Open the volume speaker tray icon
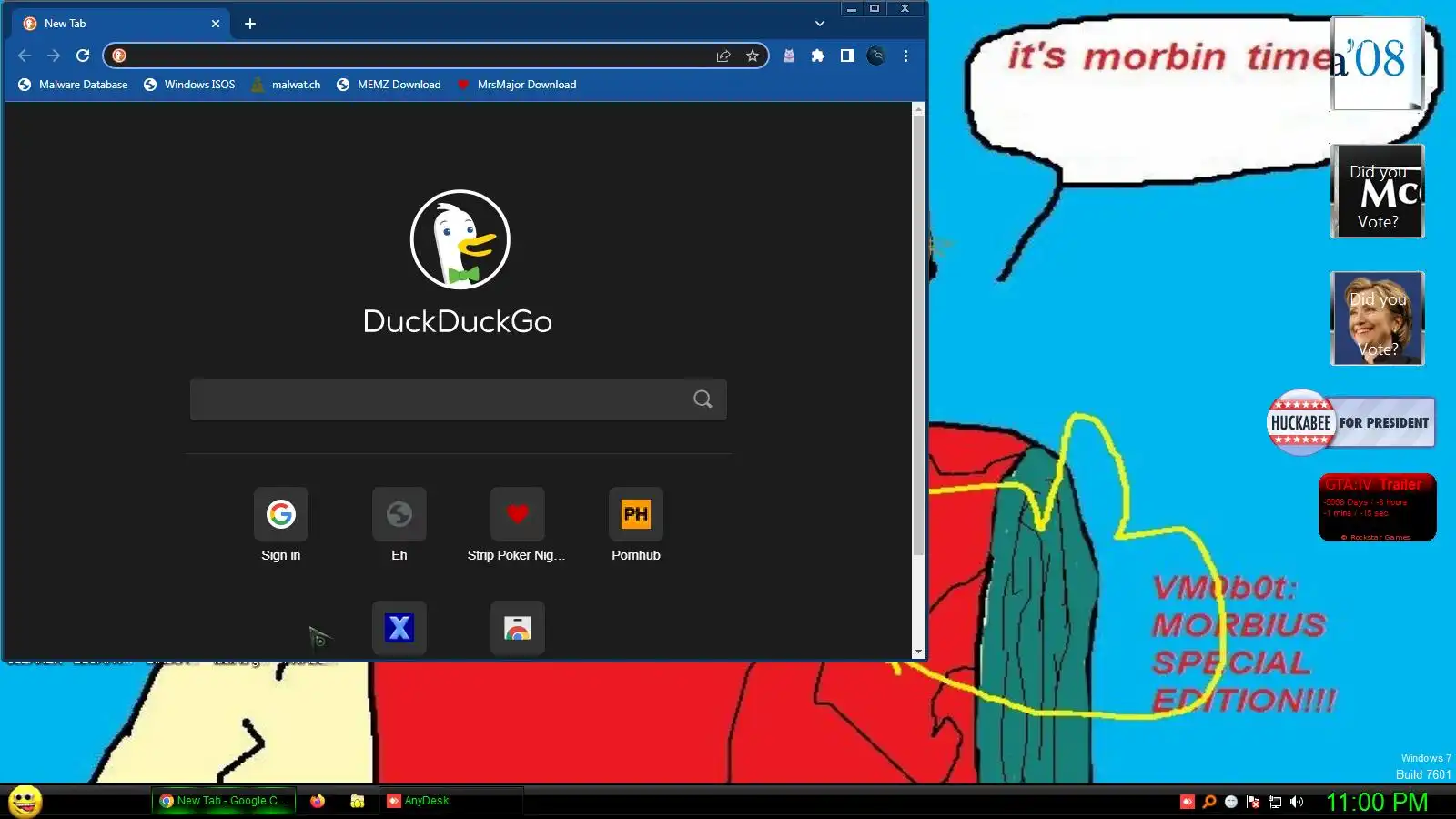The height and width of the screenshot is (819, 1456). 1297,802
